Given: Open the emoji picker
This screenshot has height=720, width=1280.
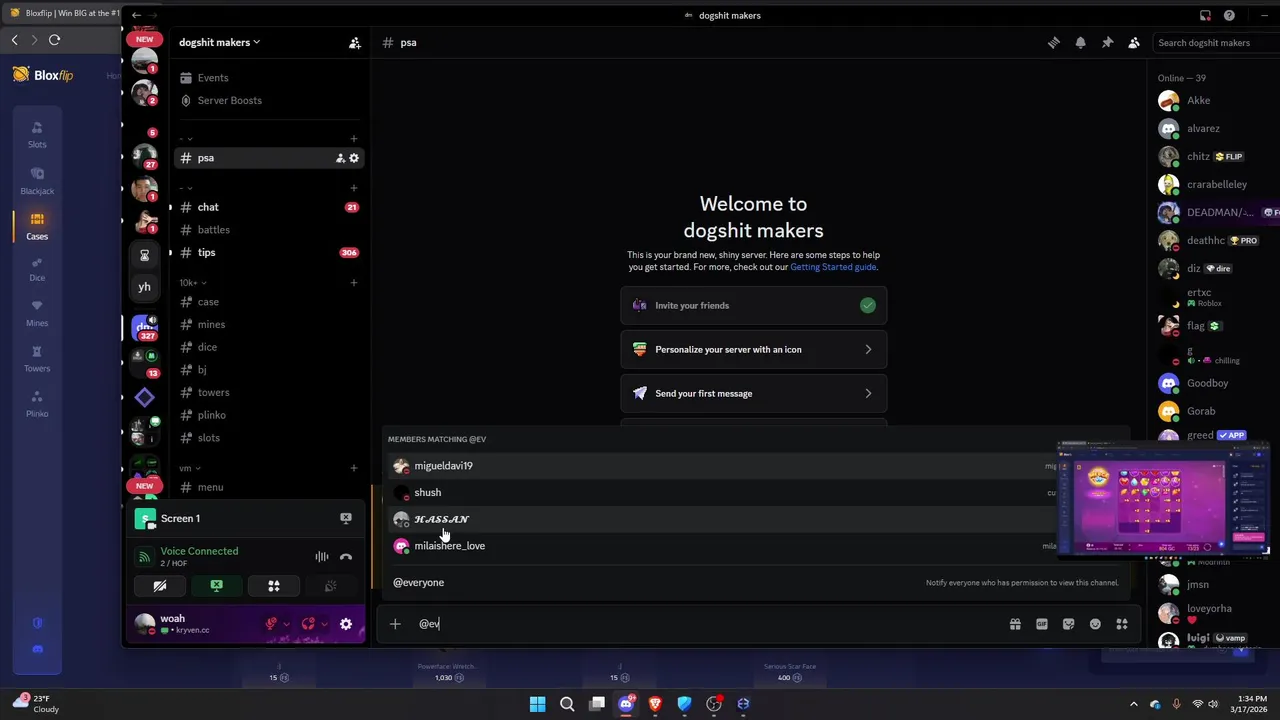Looking at the screenshot, I should (x=1095, y=624).
